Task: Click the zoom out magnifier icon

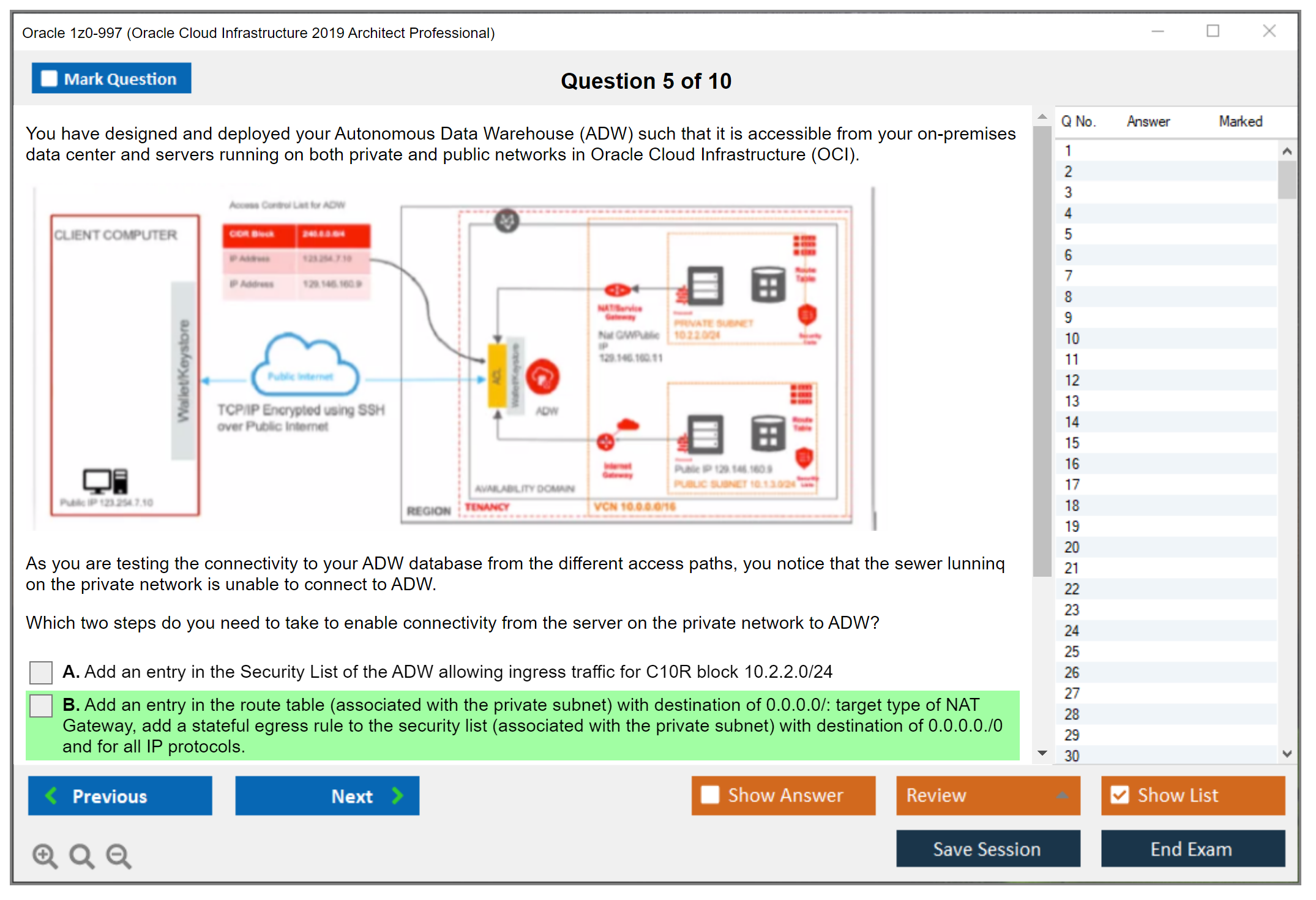Action: tap(119, 855)
